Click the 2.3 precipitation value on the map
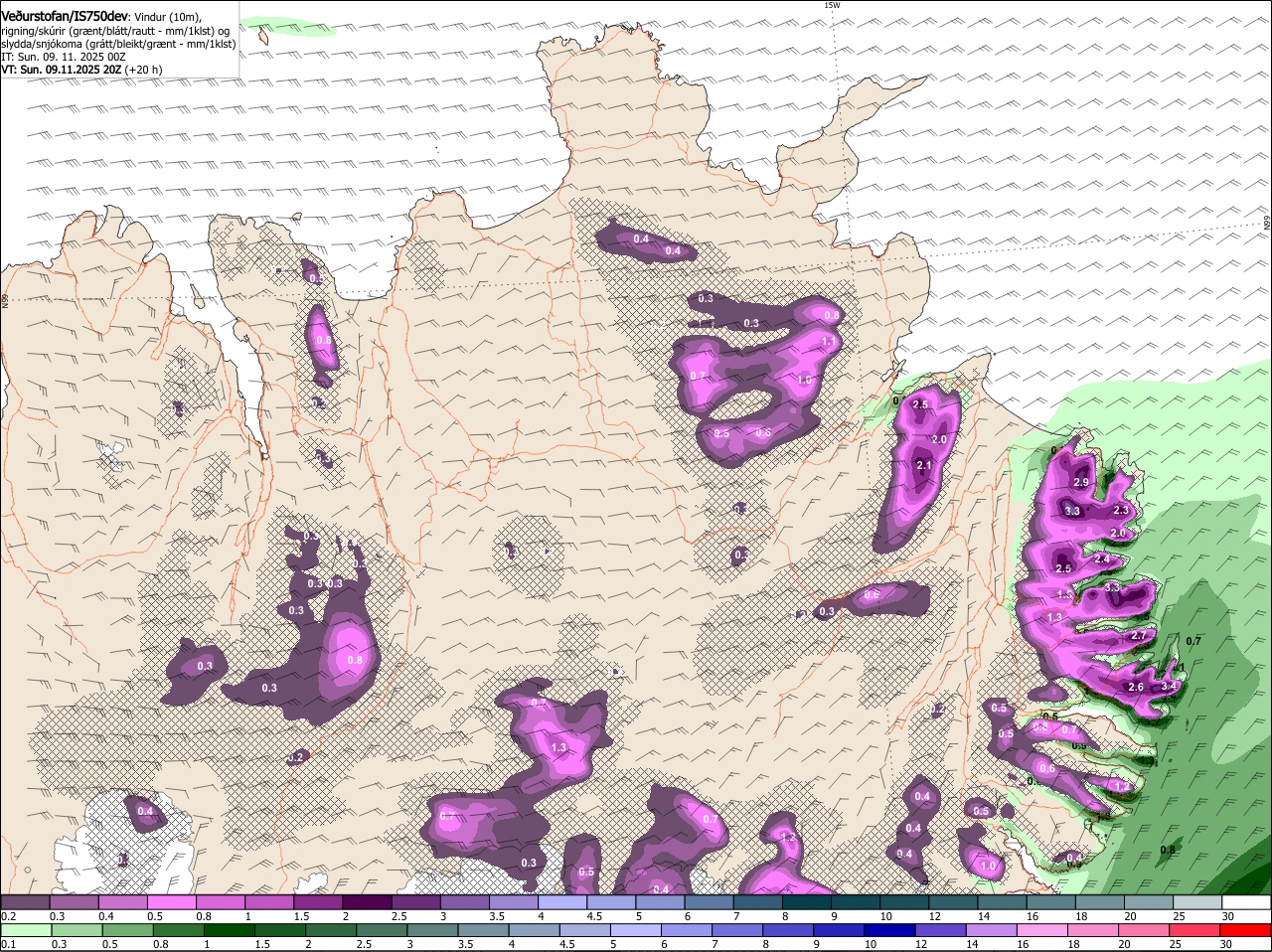 tap(1121, 510)
